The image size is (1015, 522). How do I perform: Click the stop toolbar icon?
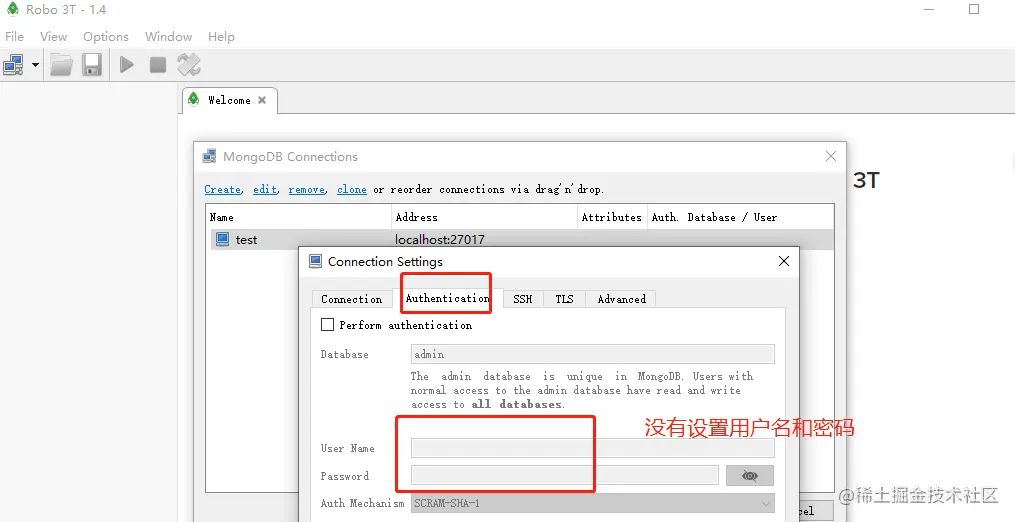(x=158, y=65)
